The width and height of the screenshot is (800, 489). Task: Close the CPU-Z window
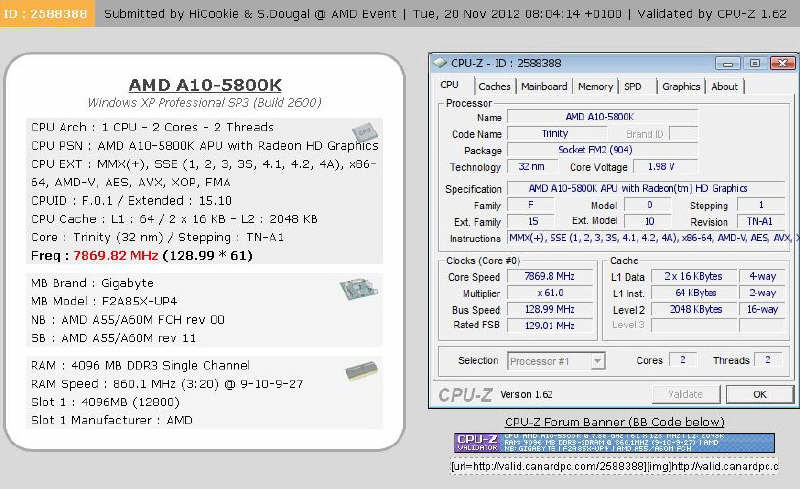coord(782,63)
